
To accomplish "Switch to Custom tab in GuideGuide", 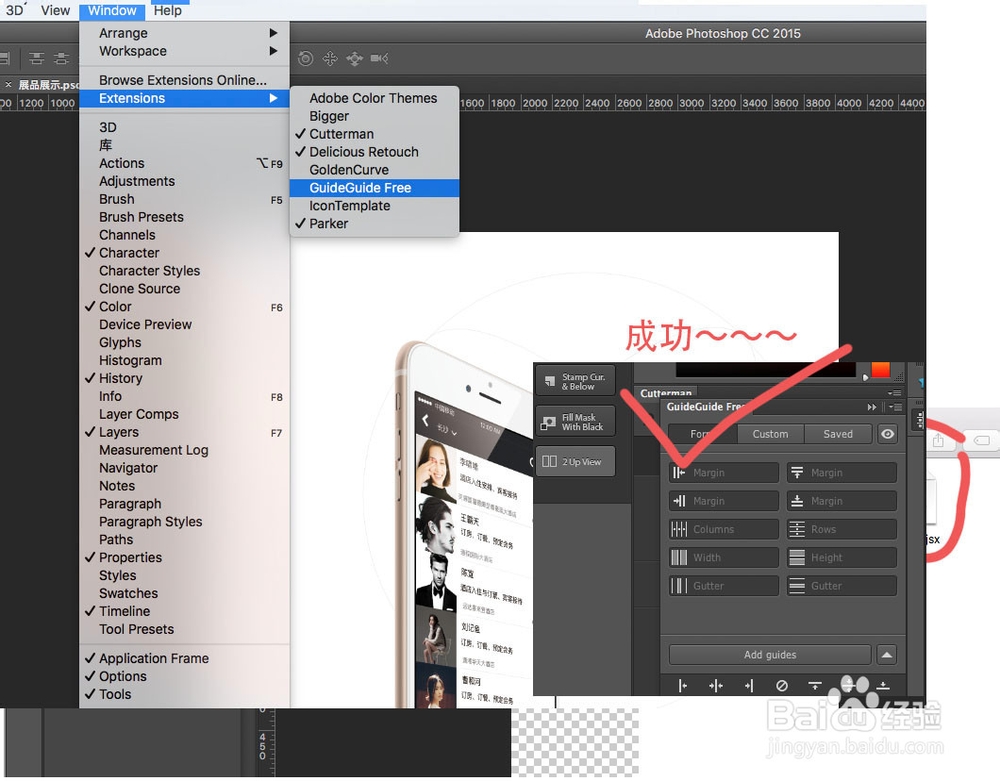I will (770, 434).
